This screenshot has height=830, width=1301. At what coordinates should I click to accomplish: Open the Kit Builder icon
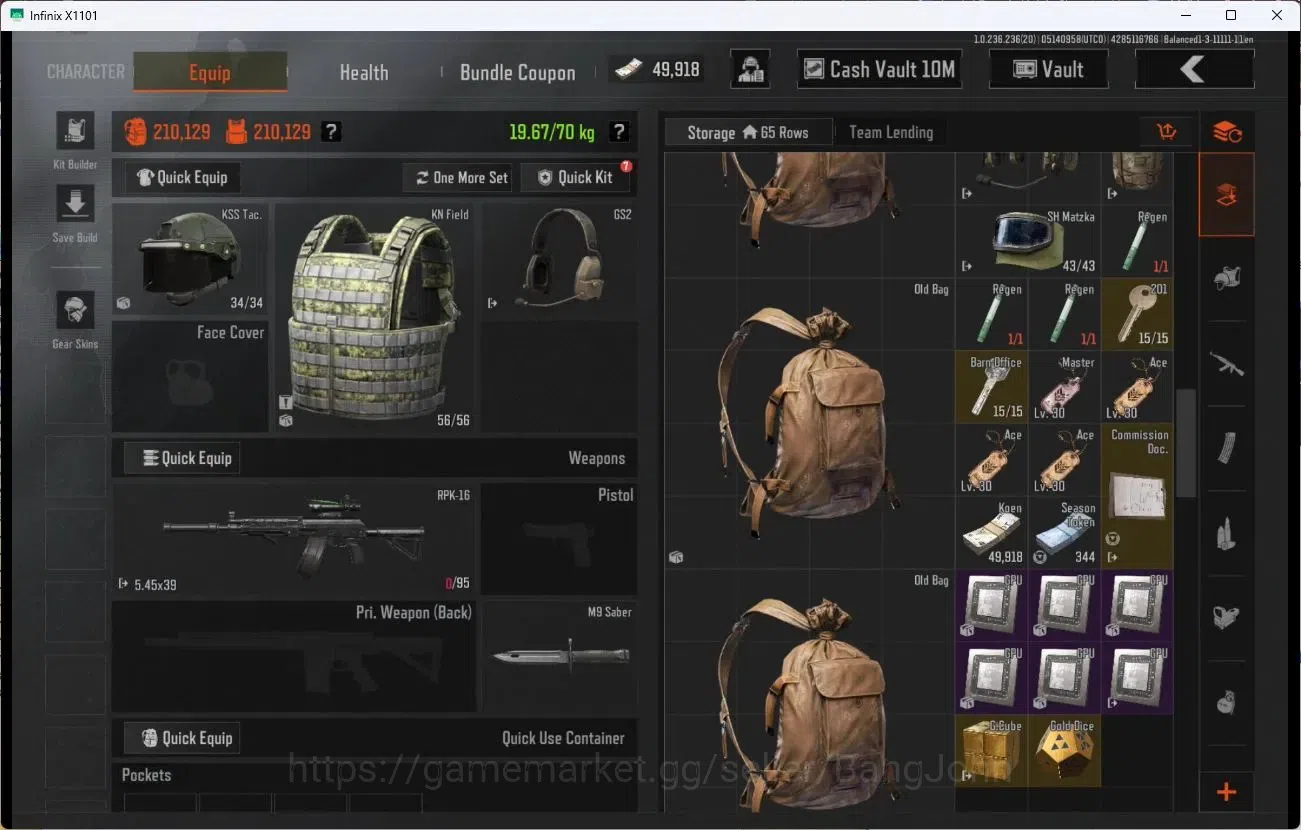click(75, 131)
